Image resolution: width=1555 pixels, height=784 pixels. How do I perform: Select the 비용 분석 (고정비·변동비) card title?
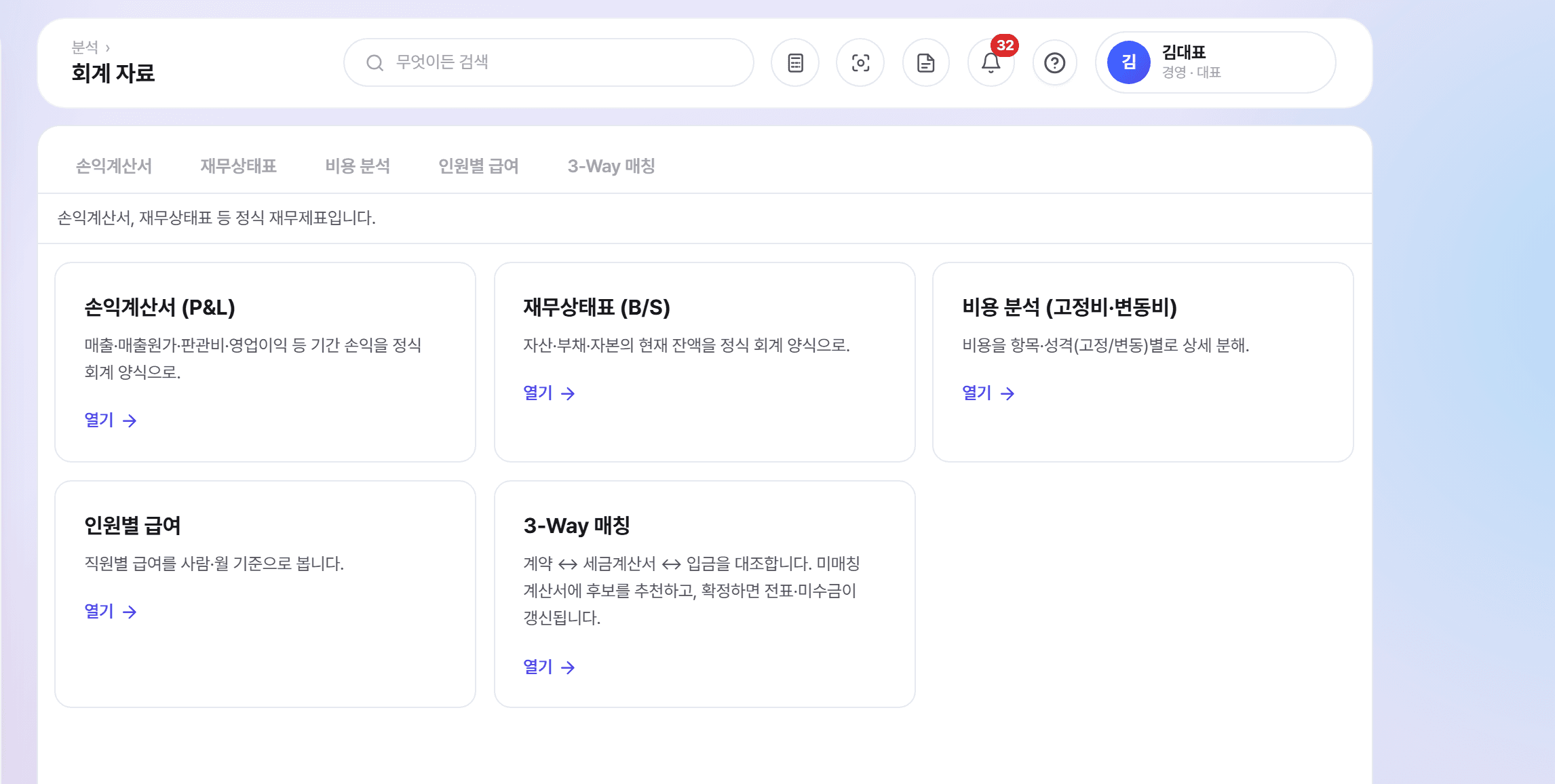[x=1069, y=307]
